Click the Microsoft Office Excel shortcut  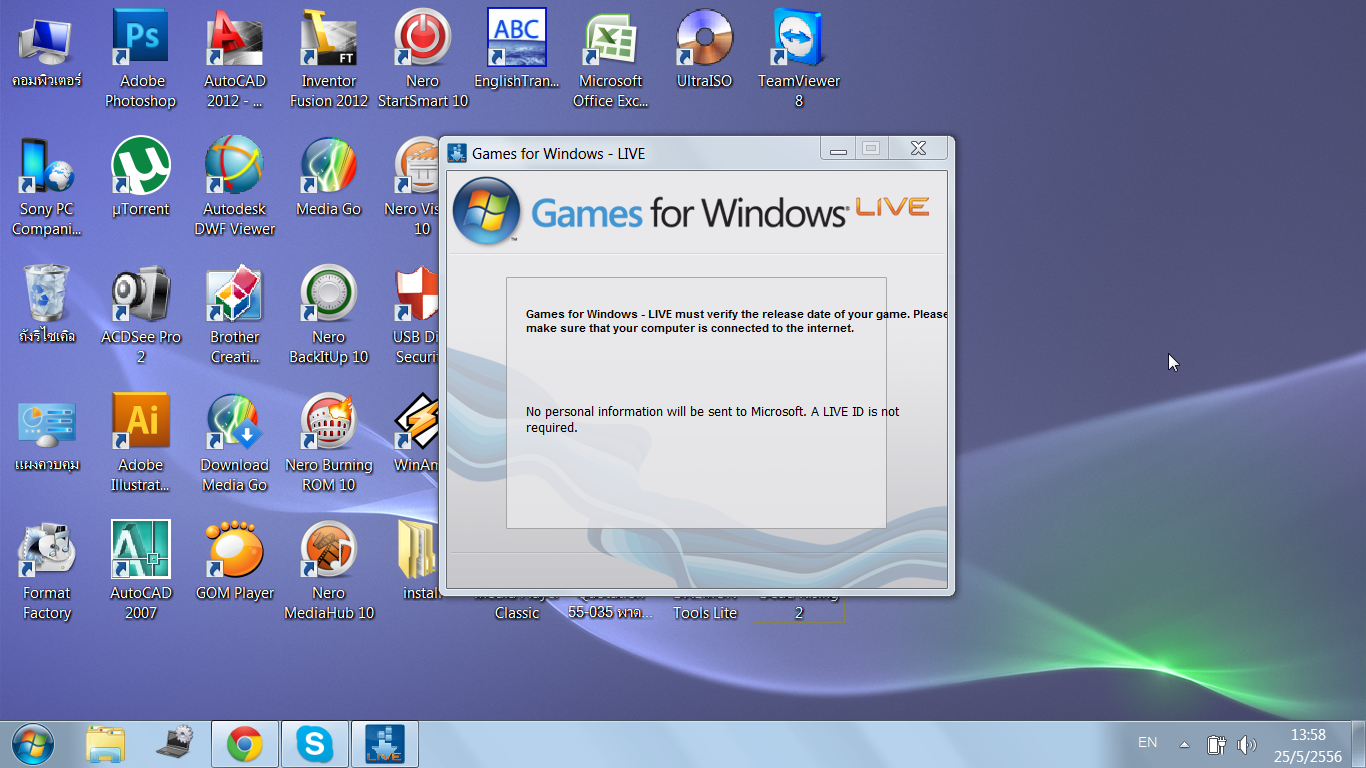pos(611,60)
